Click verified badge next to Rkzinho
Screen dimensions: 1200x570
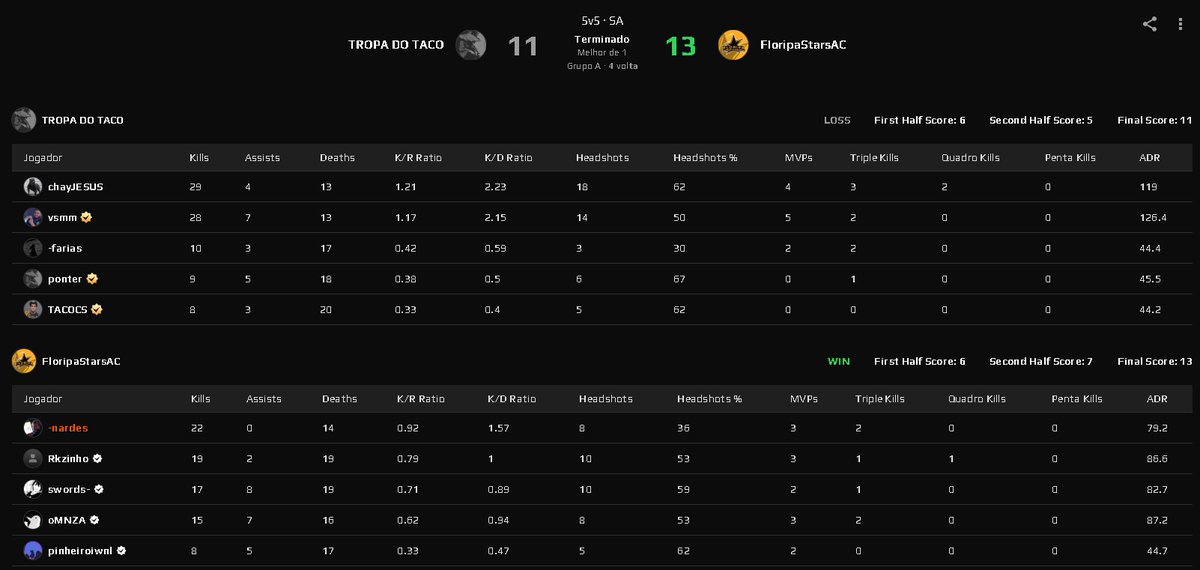point(98,459)
